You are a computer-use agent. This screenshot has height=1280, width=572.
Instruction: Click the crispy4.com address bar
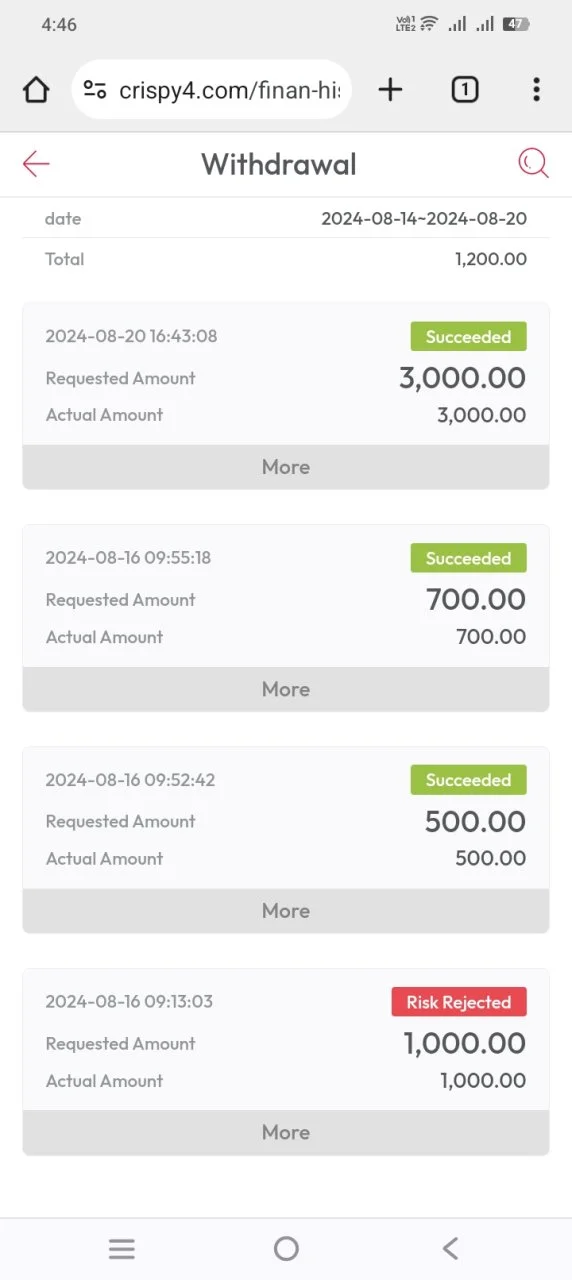point(211,90)
